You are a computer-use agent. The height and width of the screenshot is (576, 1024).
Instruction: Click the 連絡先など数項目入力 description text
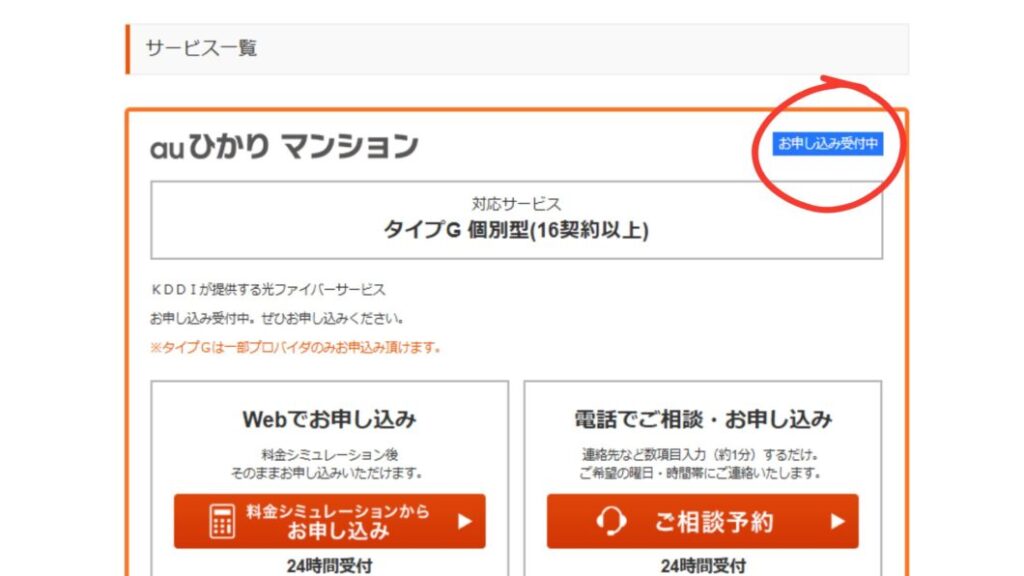(x=701, y=455)
